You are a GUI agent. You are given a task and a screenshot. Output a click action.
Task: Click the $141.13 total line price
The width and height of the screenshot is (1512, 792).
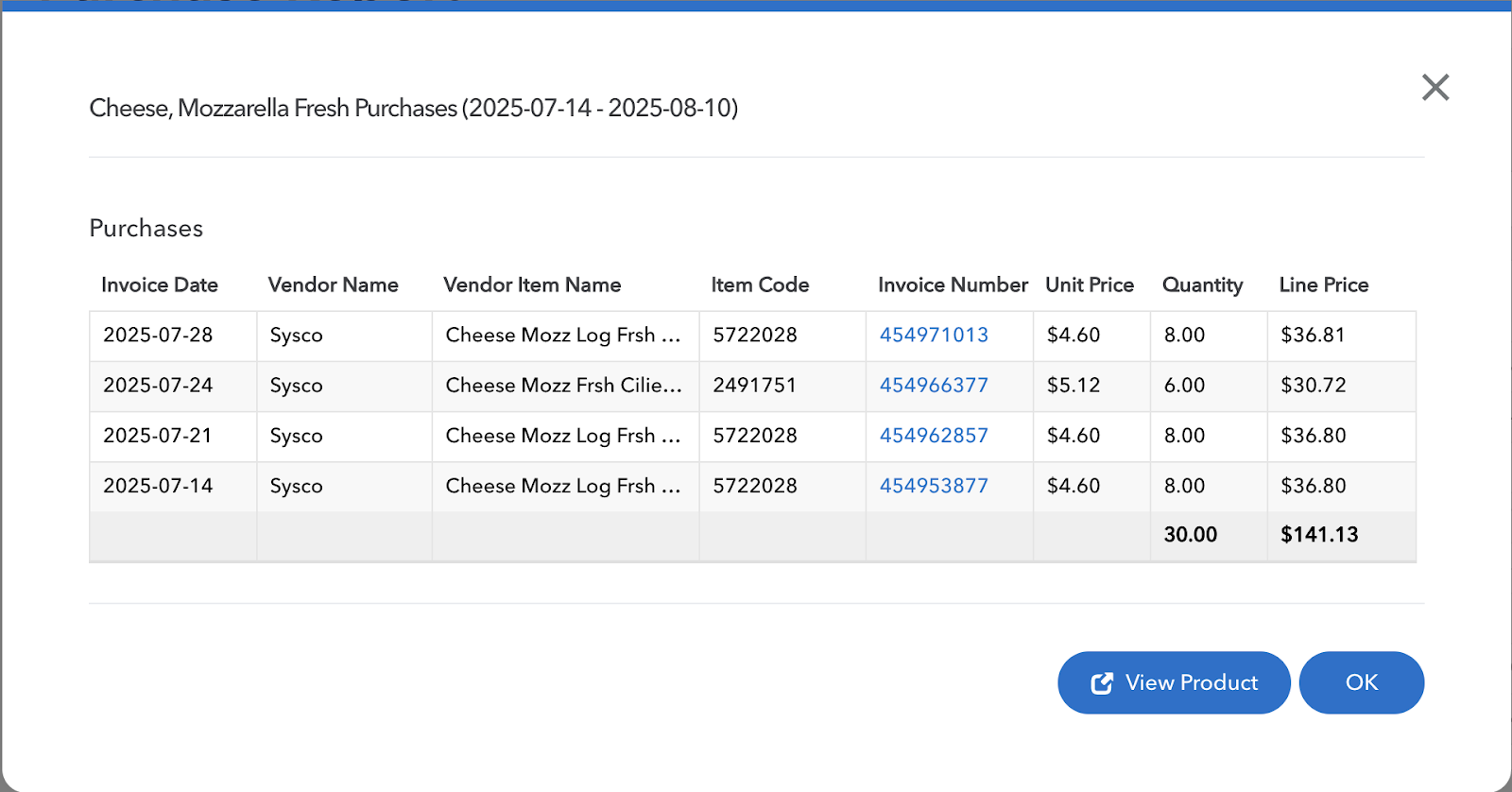pos(1319,535)
